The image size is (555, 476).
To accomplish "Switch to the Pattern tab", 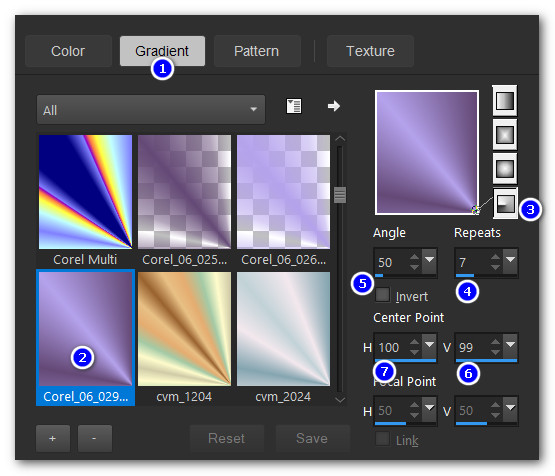I will (x=257, y=51).
